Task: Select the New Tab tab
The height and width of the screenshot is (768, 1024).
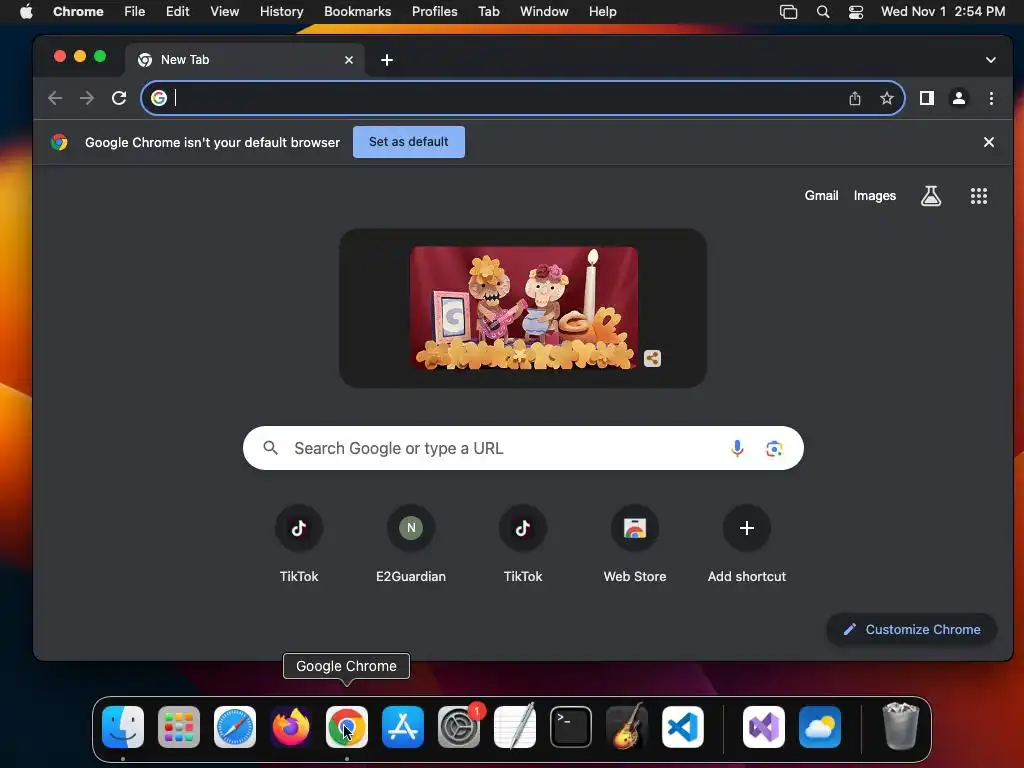Action: 244,60
